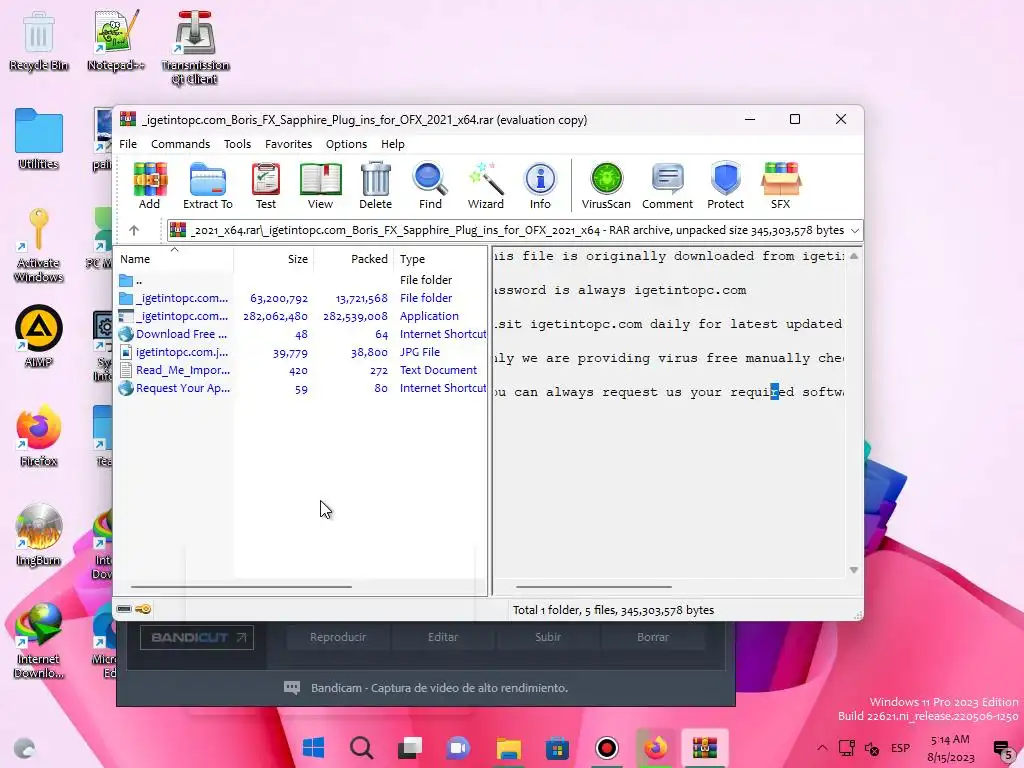Viewport: 1024px width, 768px height.
Task: Click comment pane scroll up arrow
Action: coord(854,256)
